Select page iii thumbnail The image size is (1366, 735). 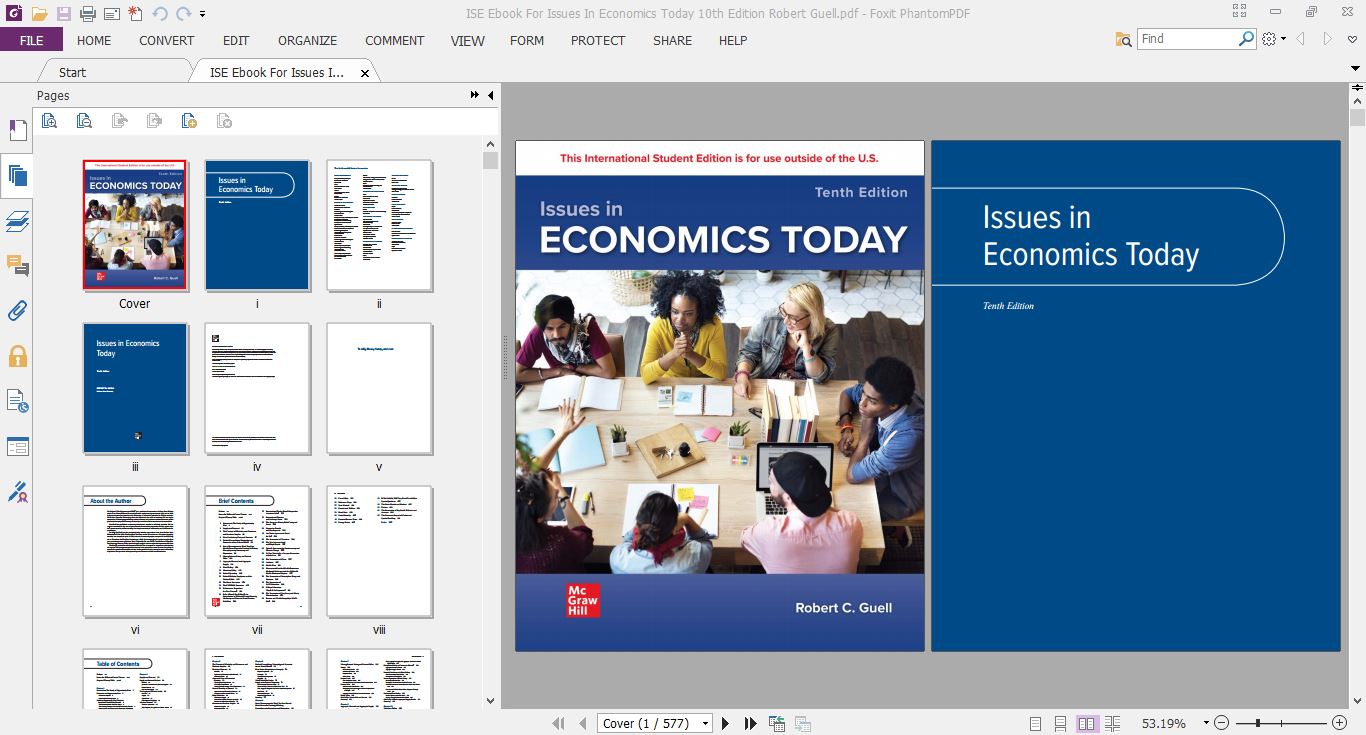[135, 388]
